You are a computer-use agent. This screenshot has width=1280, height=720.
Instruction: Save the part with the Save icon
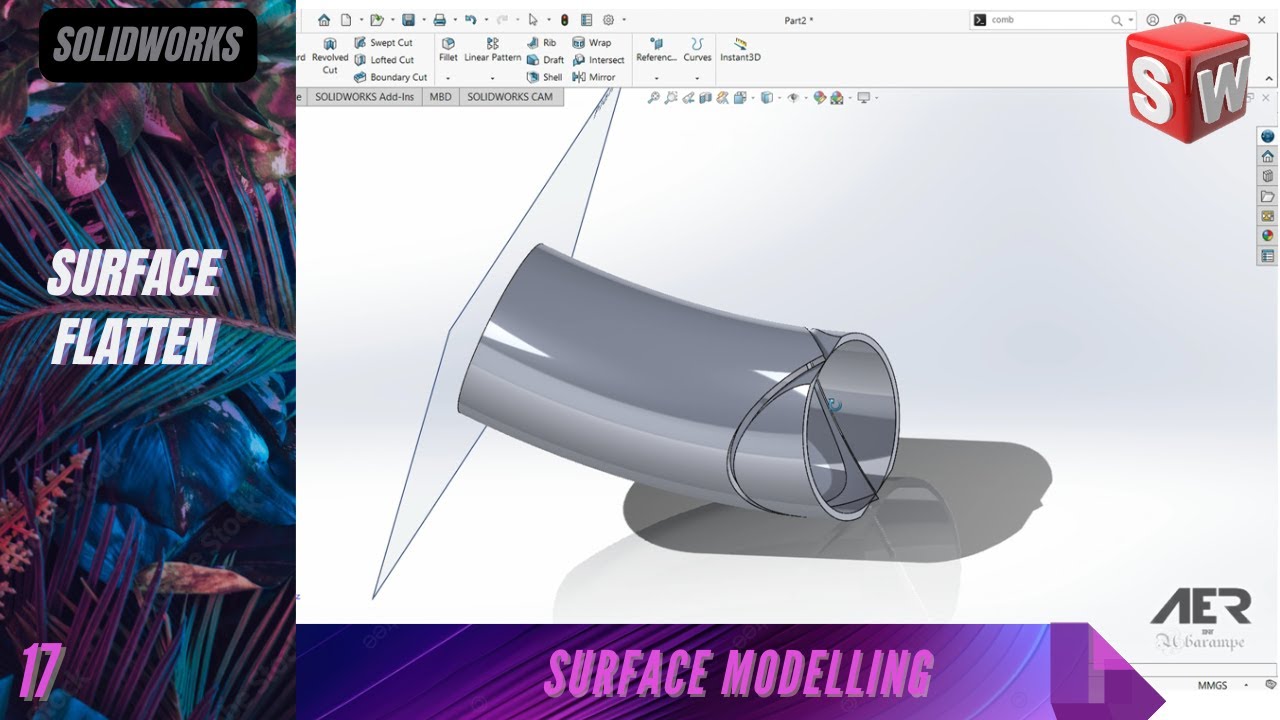[x=408, y=20]
